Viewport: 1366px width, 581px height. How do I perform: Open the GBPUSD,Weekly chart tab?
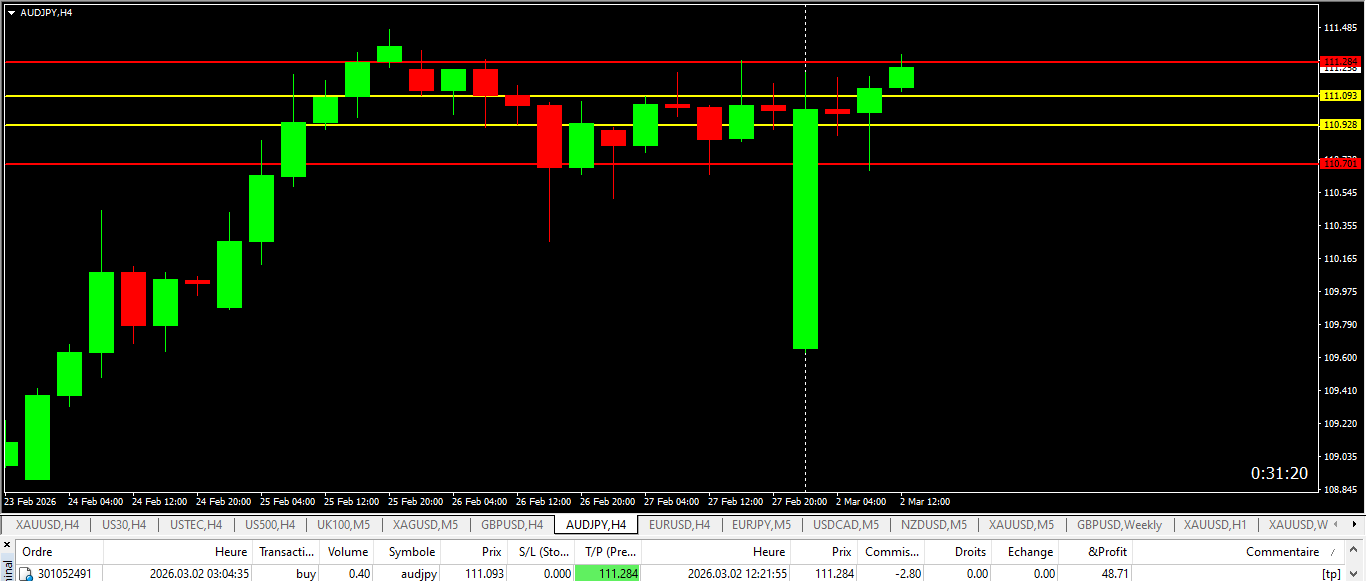point(1120,524)
